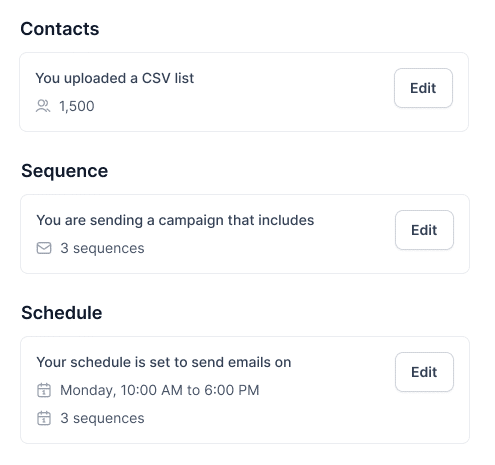Screen dimensions: 495x465
Task: Edit the uploaded CSV contacts list
Action: [x=423, y=88]
